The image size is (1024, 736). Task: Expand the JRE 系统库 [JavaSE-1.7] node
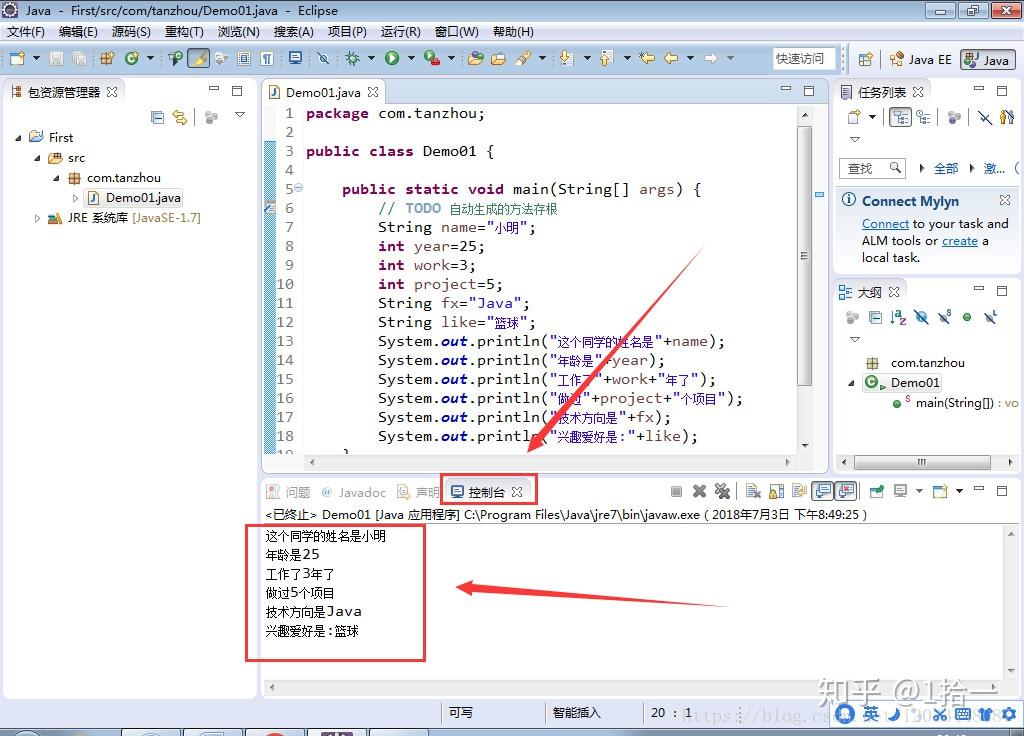tap(37, 218)
